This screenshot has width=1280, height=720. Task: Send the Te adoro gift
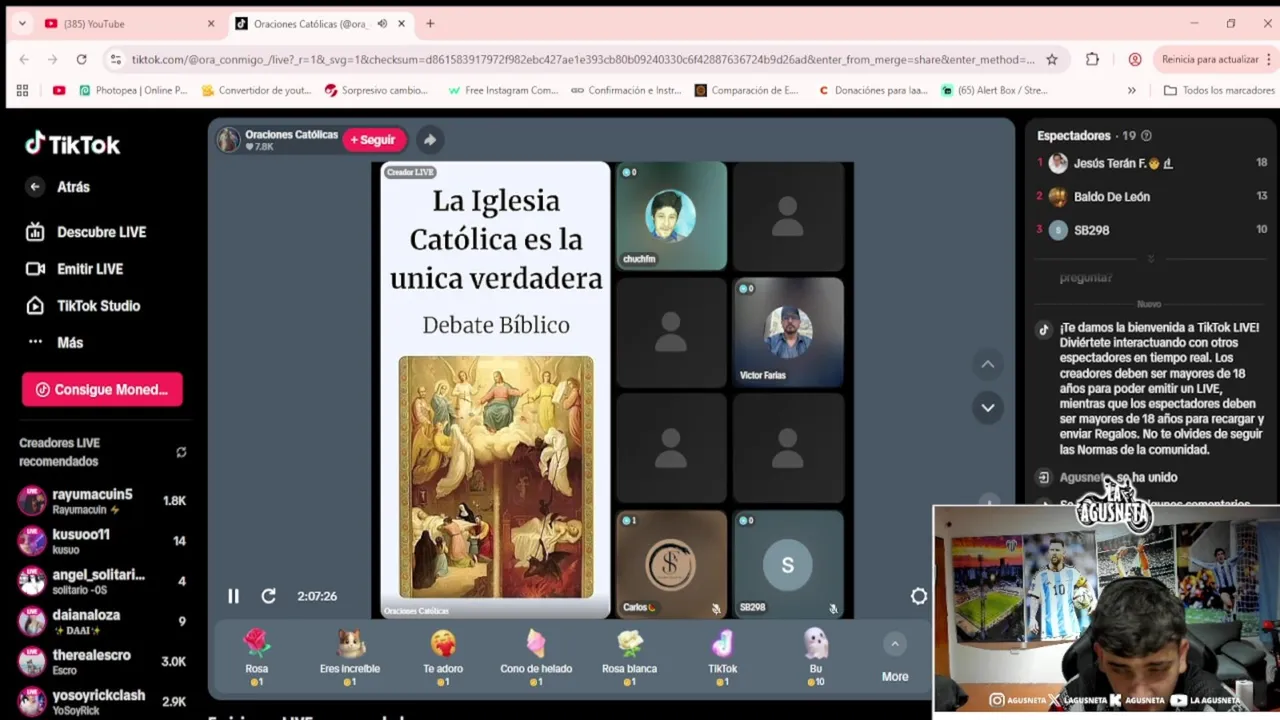pos(443,657)
